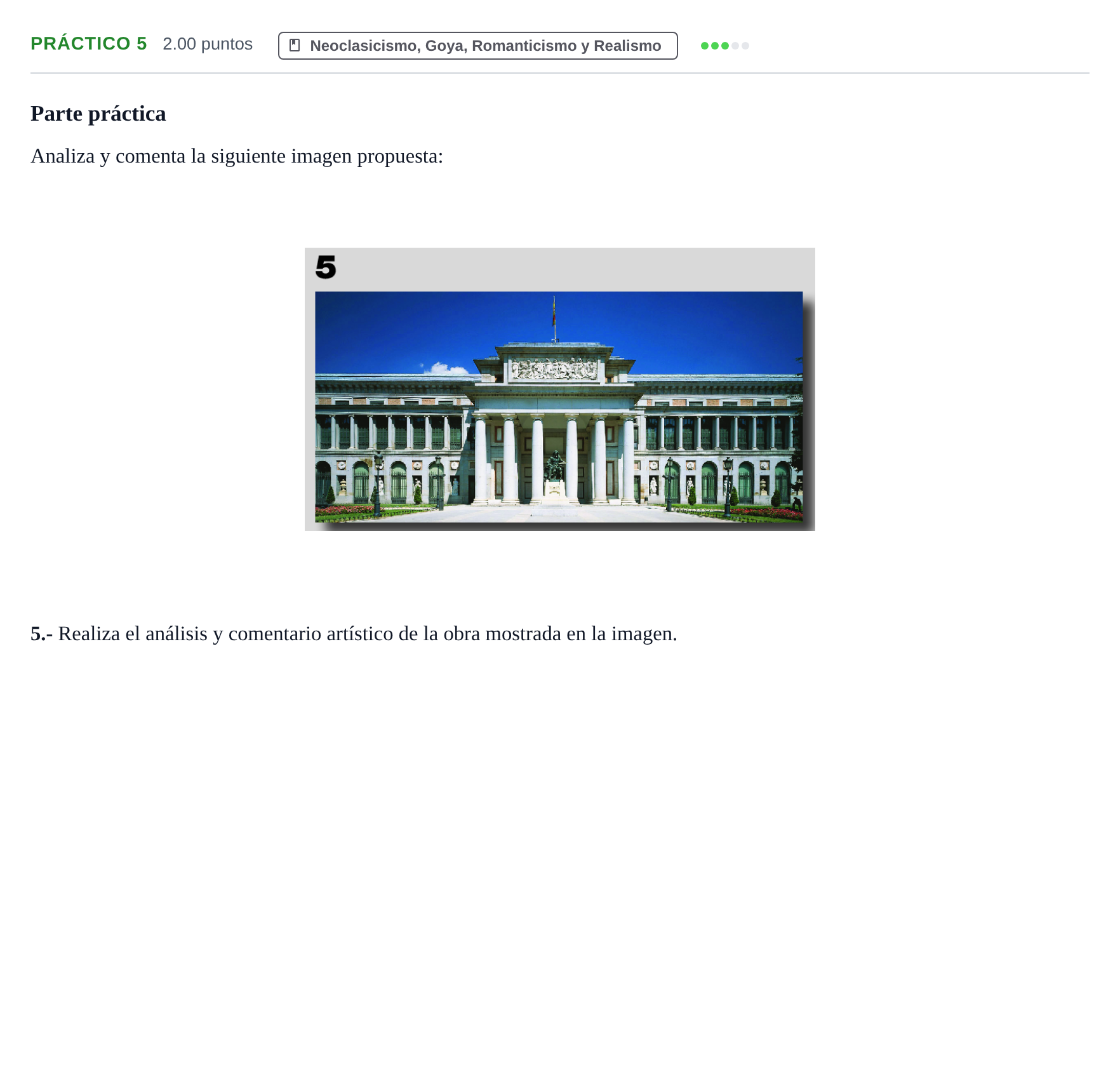Image resolution: width=1120 pixels, height=1067 pixels.
Task: Click the green difficulty dots indicator
Action: [724, 46]
